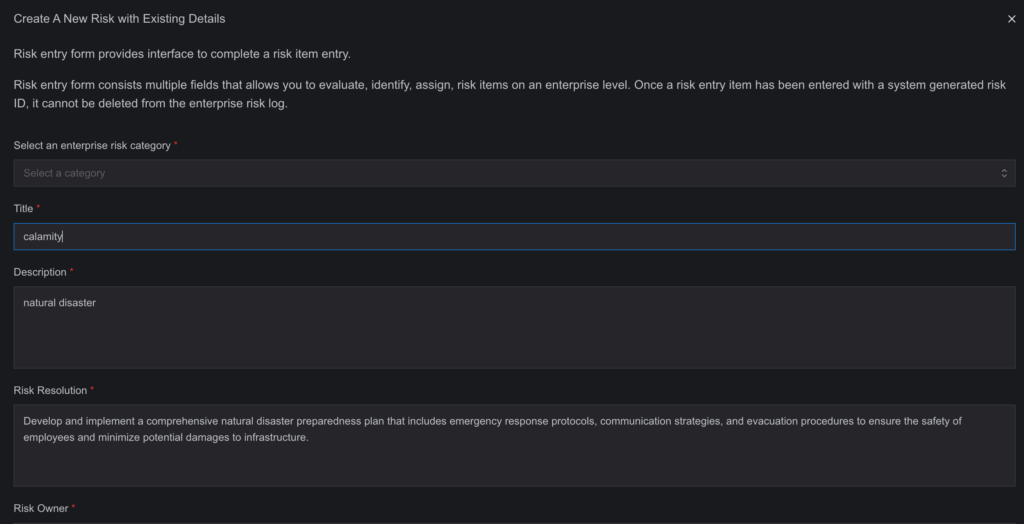Image resolution: width=1024 pixels, height=524 pixels.
Task: Place cursor on natural disaster text
Action: point(59,303)
